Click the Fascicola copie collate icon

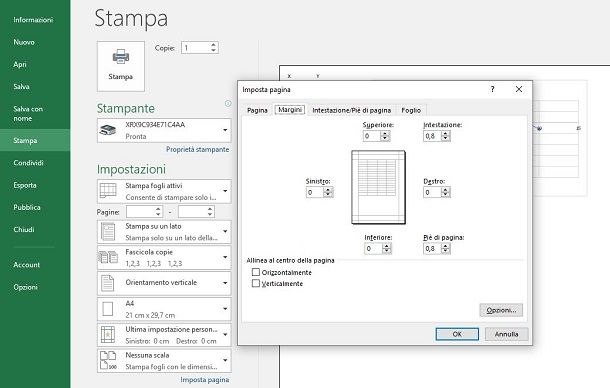108,257
